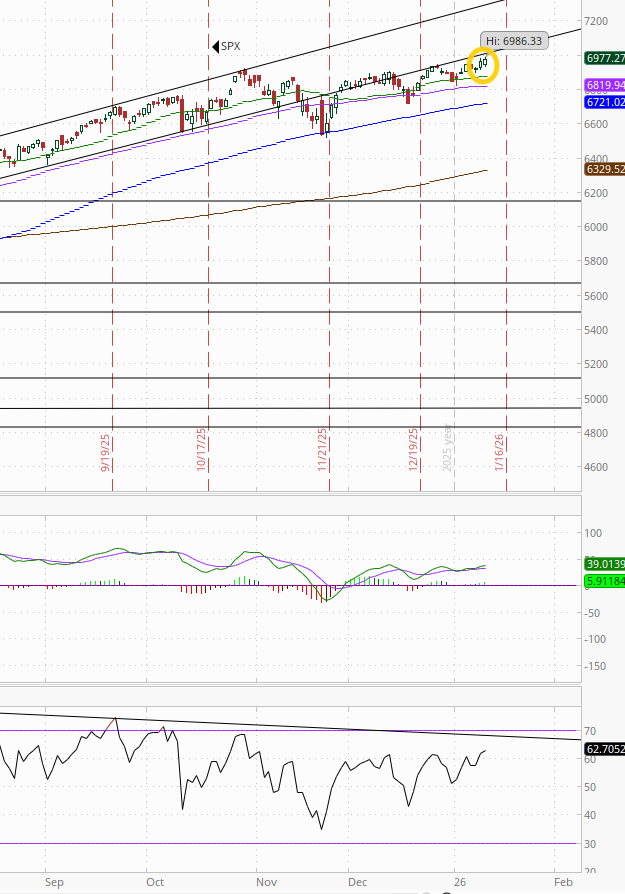Click the Sep month label on time axis
This screenshot has height=894, width=625.
(x=54, y=883)
